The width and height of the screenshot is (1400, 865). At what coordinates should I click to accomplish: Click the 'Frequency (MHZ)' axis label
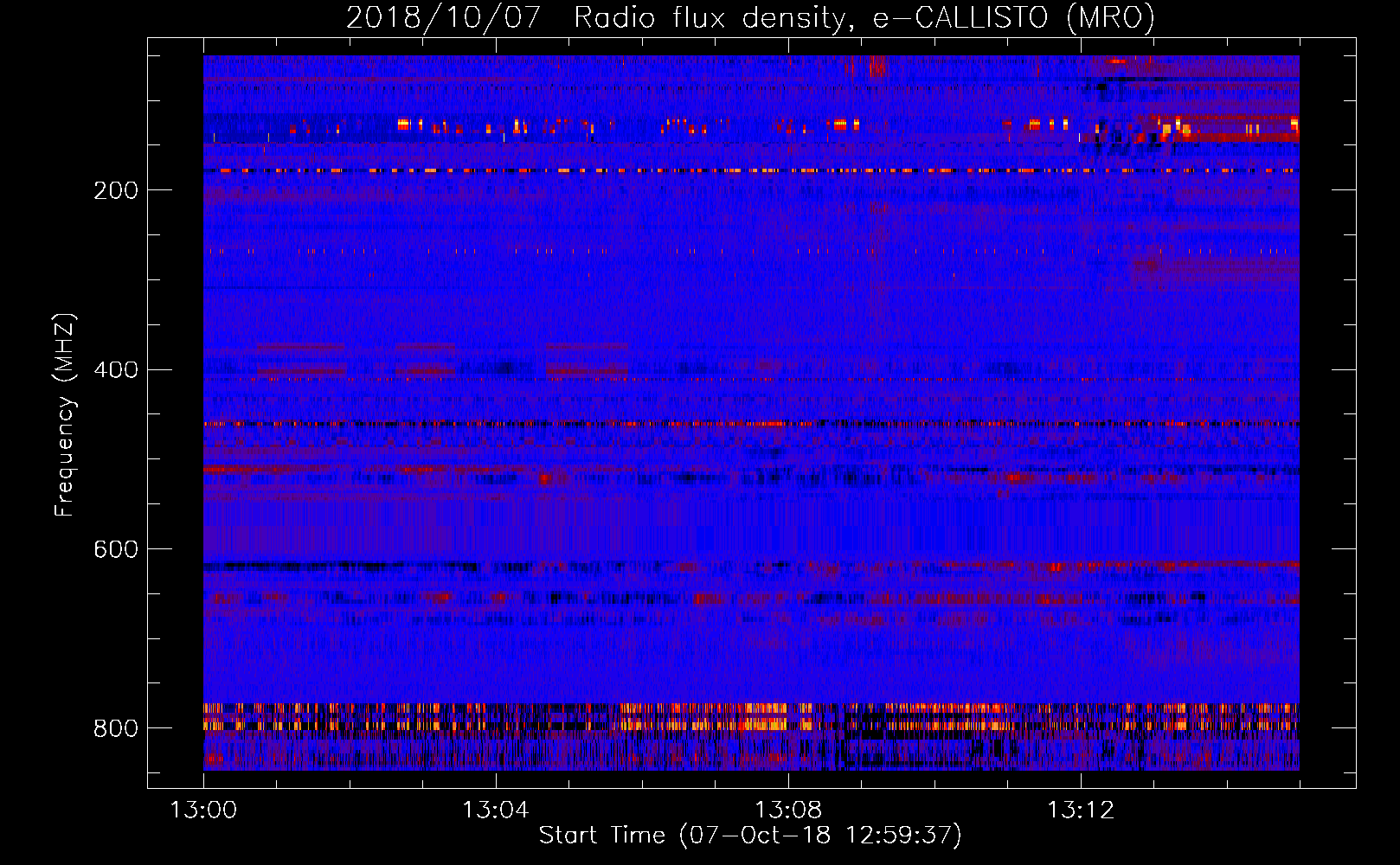[x=65, y=414]
